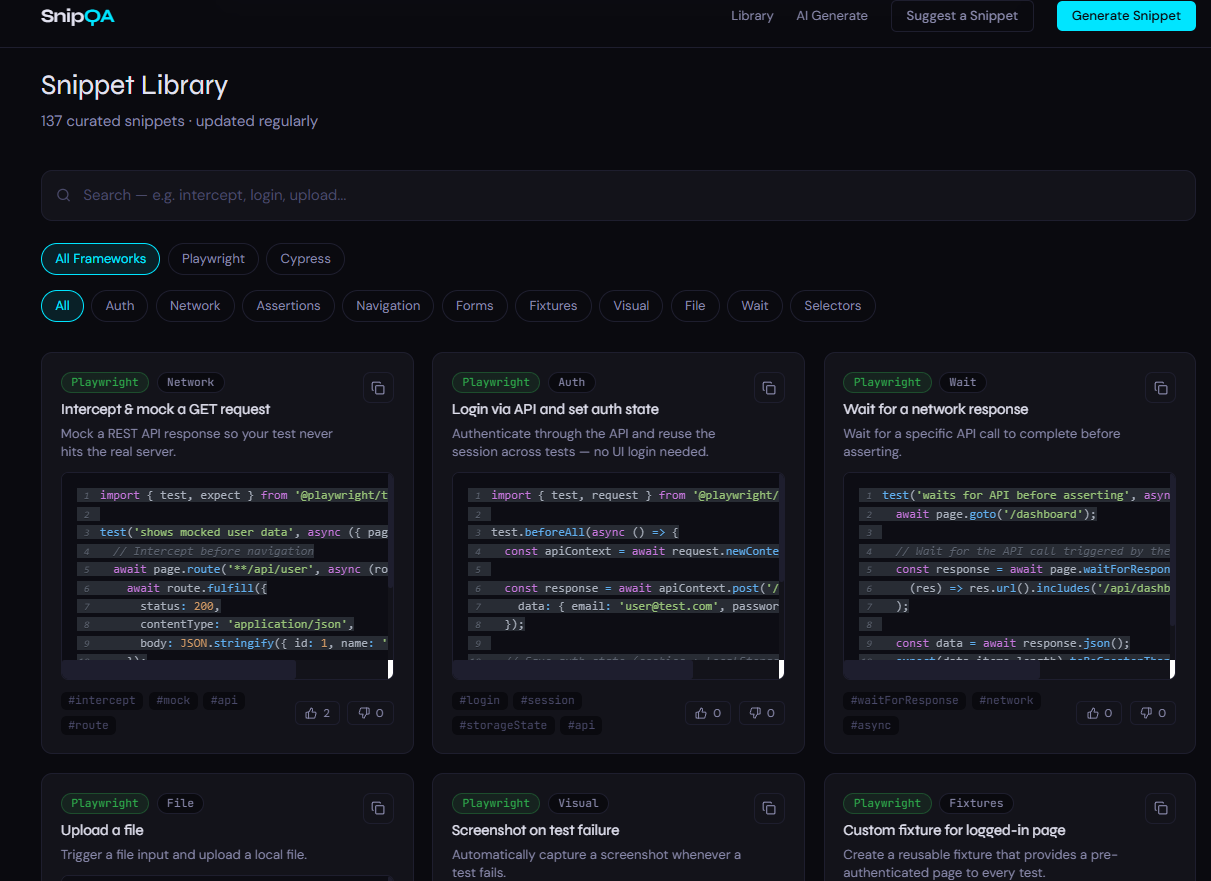Copy the "Intercept & mock a GET request" snippet
Image resolution: width=1211 pixels, height=881 pixels.
[x=378, y=388]
